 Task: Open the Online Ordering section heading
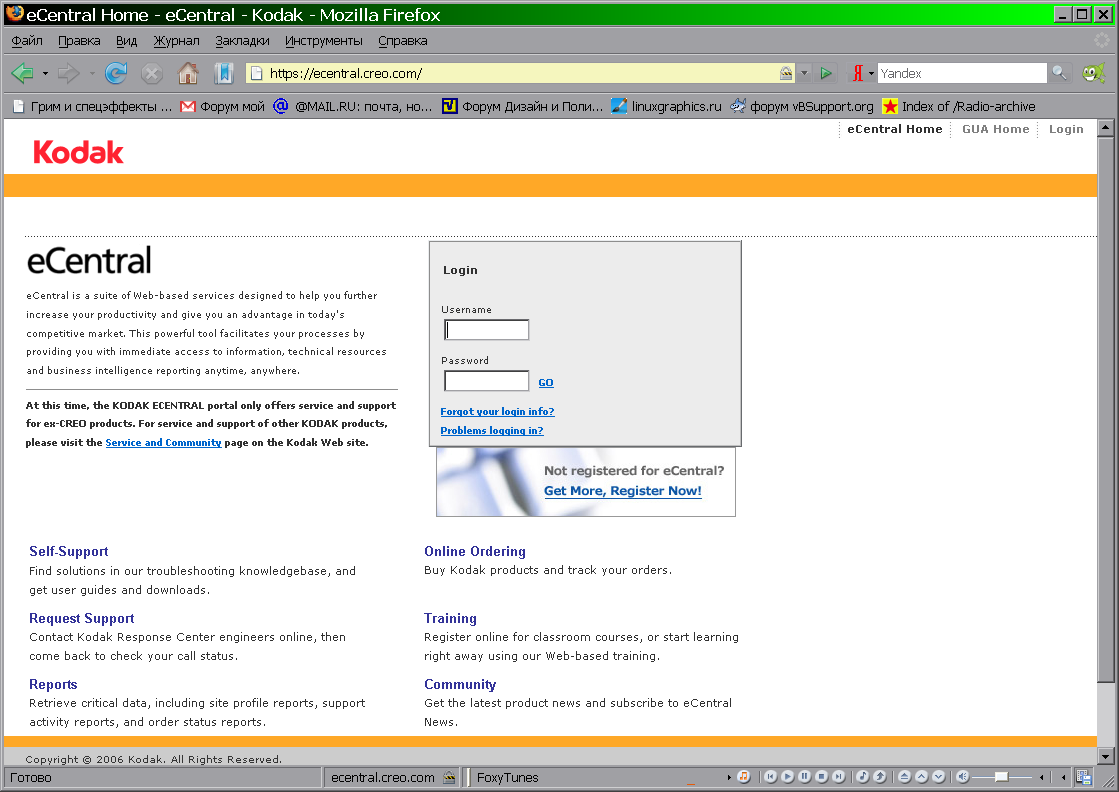(475, 552)
